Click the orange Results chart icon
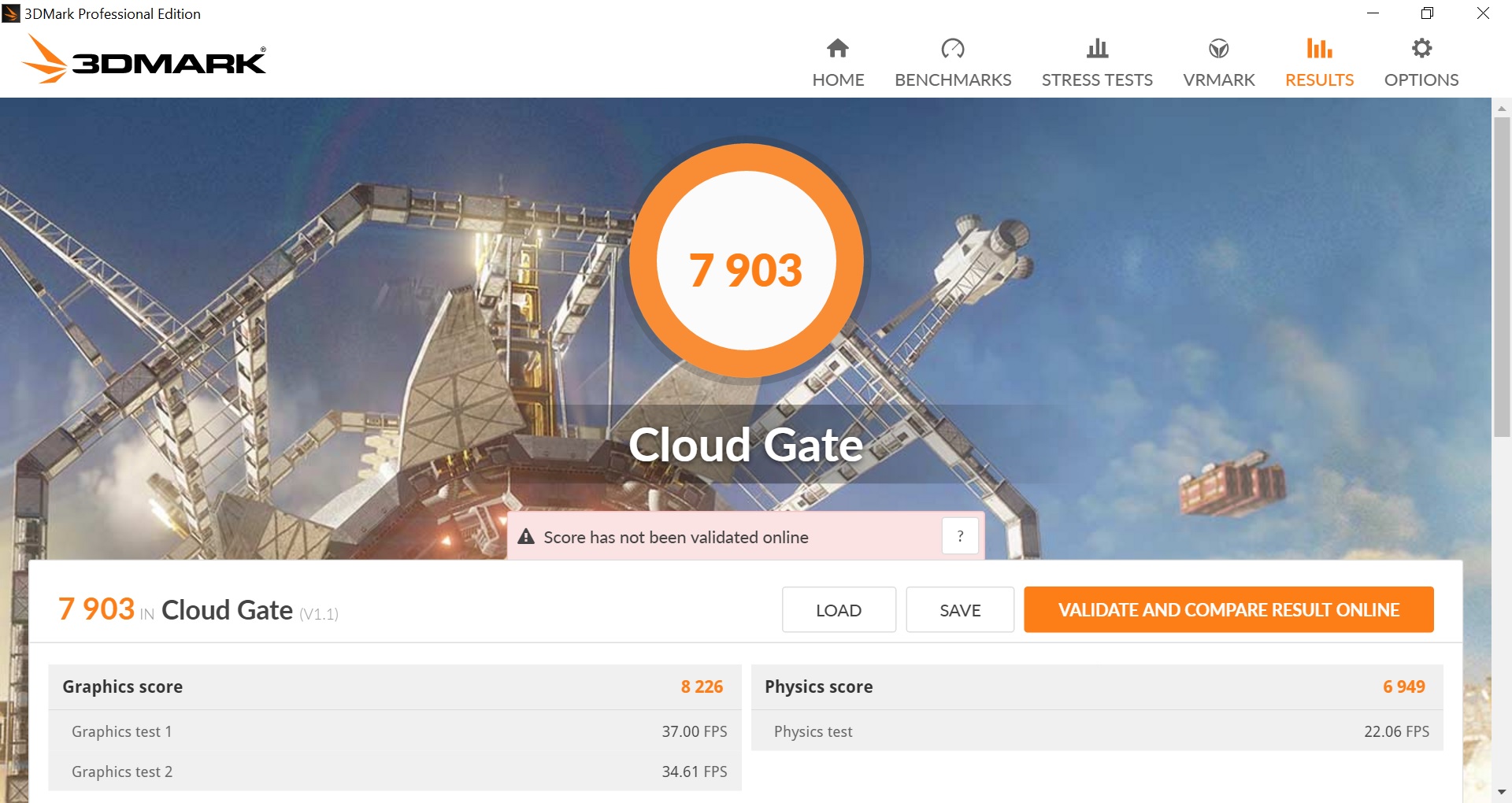 (x=1320, y=49)
